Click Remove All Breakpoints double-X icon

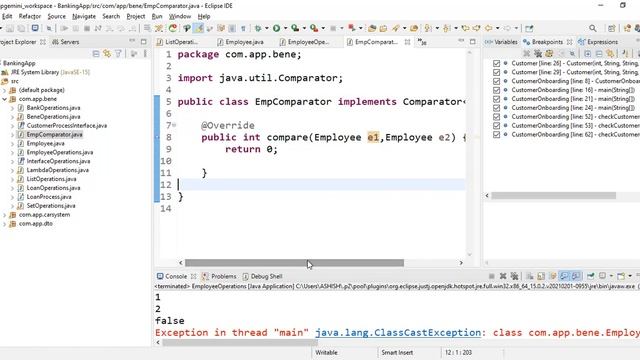[x=538, y=53]
